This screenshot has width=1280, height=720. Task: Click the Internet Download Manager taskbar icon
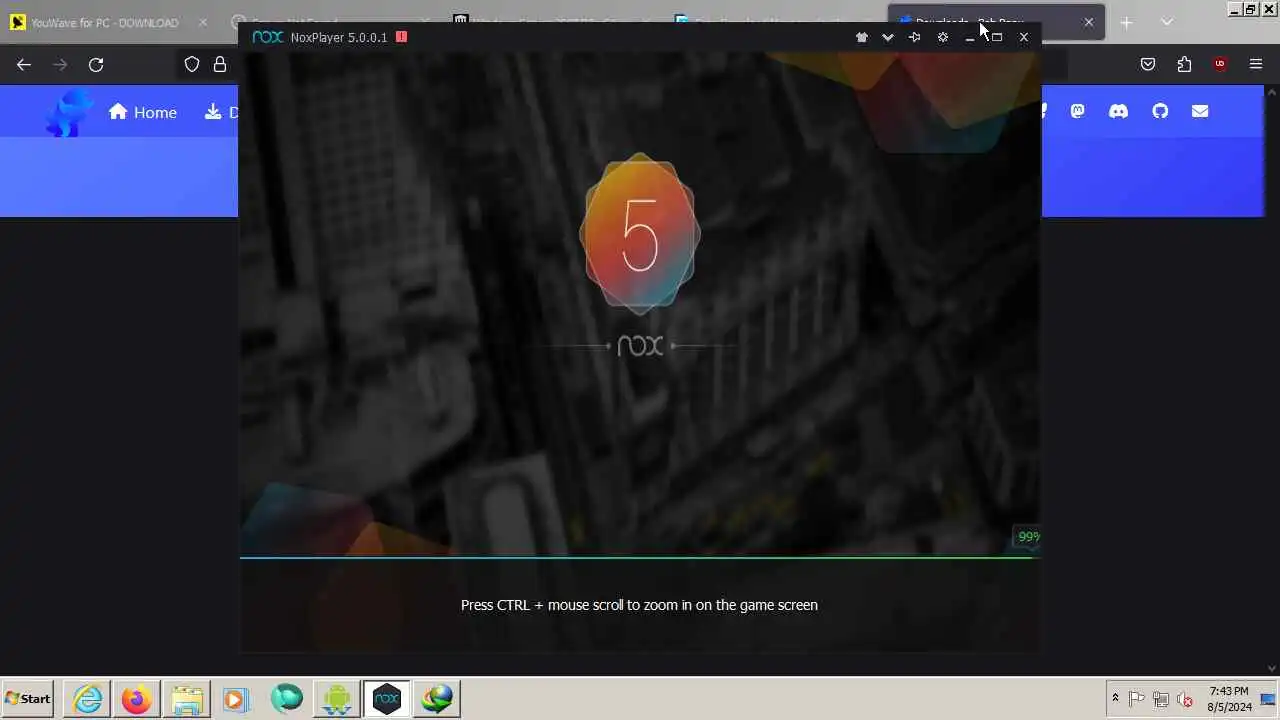click(x=437, y=699)
